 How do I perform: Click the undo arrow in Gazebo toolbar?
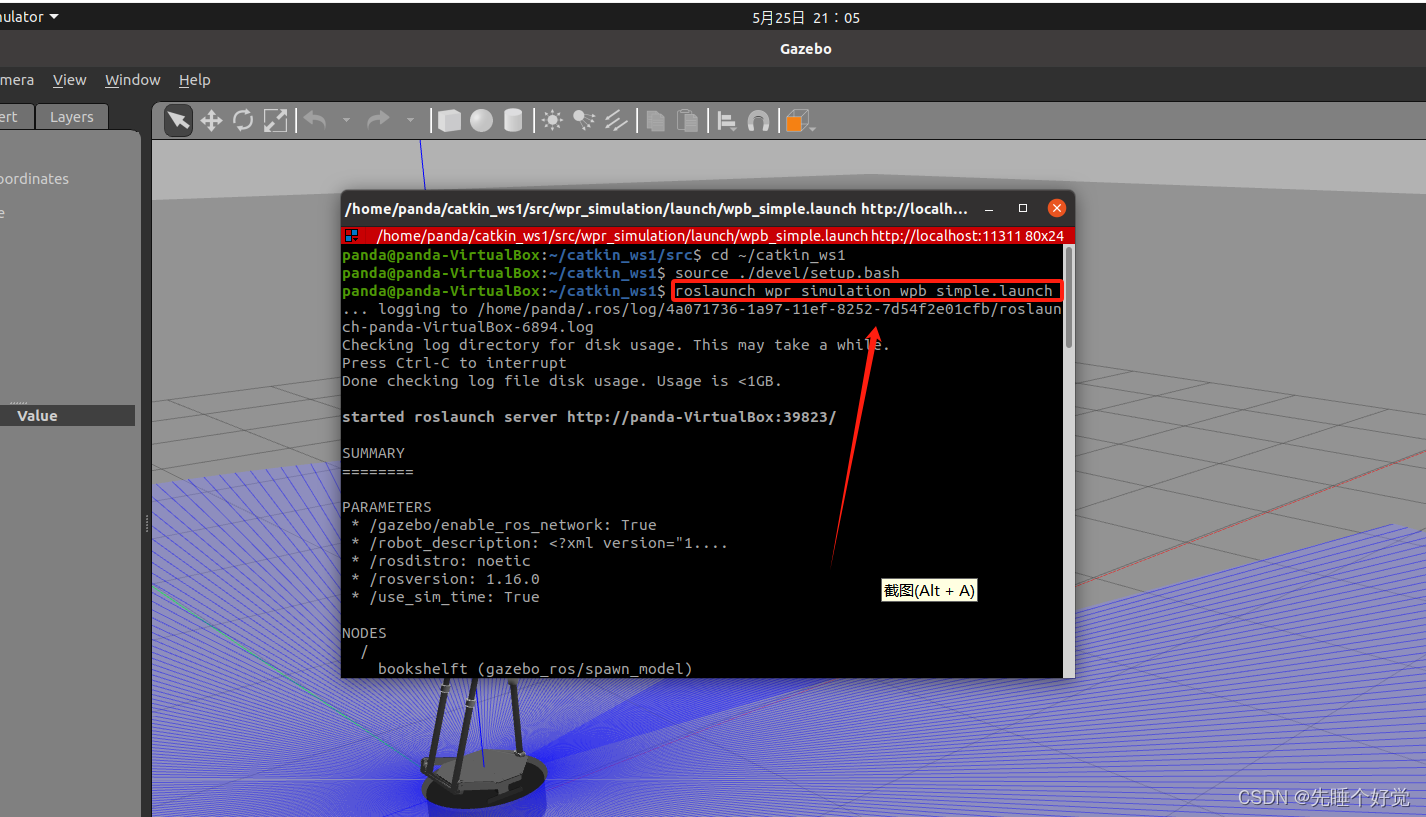pyautogui.click(x=315, y=120)
